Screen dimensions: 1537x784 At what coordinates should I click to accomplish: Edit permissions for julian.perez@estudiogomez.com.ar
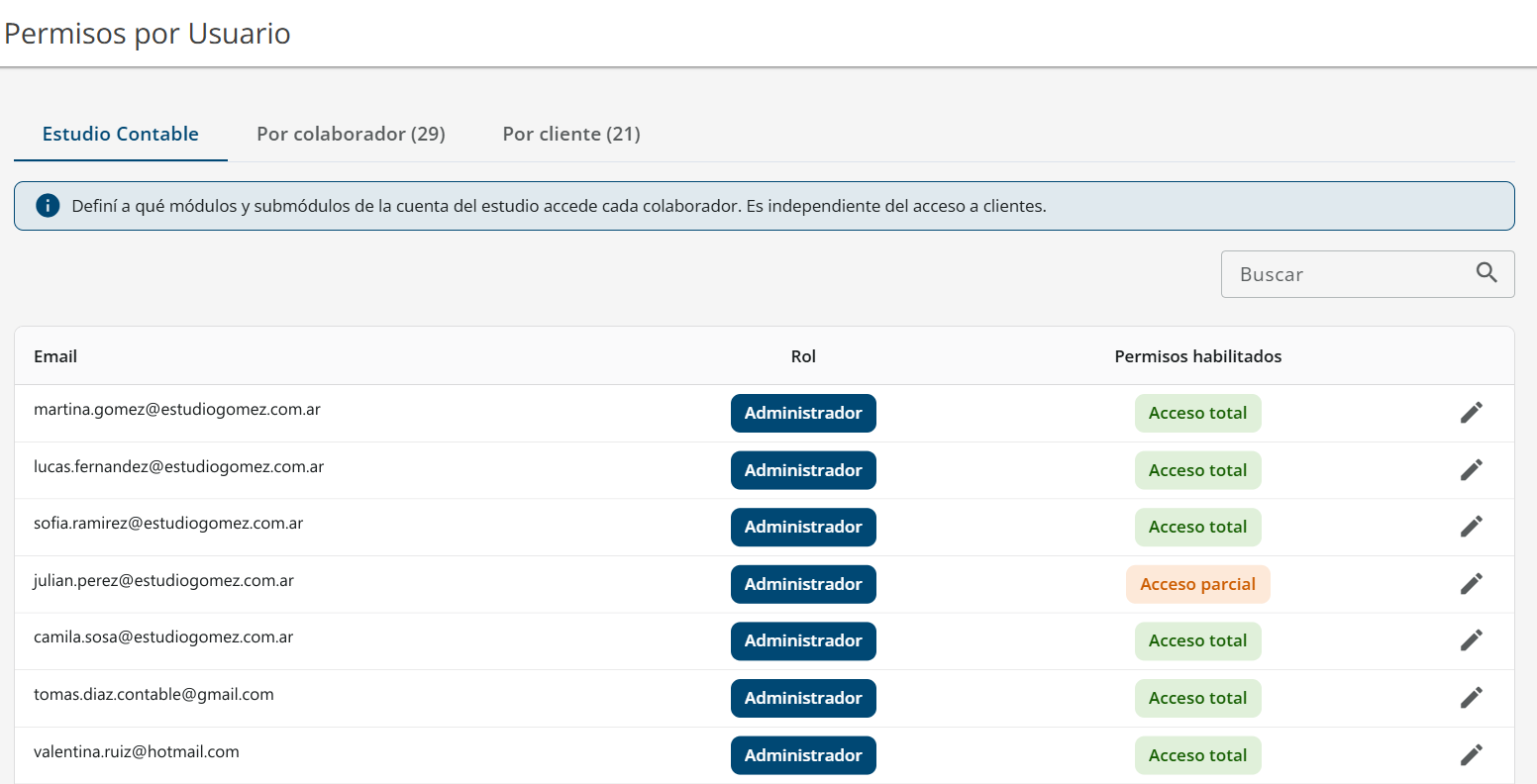[x=1472, y=584]
